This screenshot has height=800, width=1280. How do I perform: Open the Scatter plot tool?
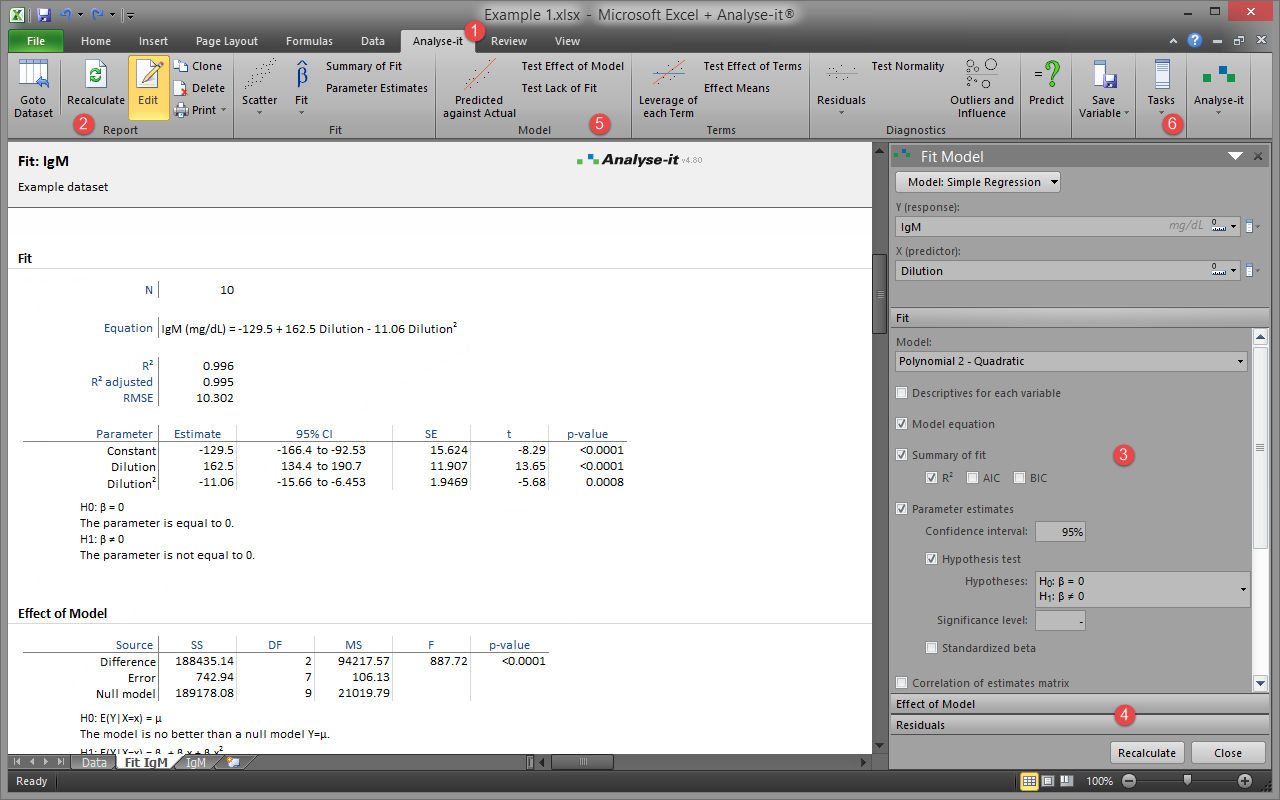[x=260, y=75]
